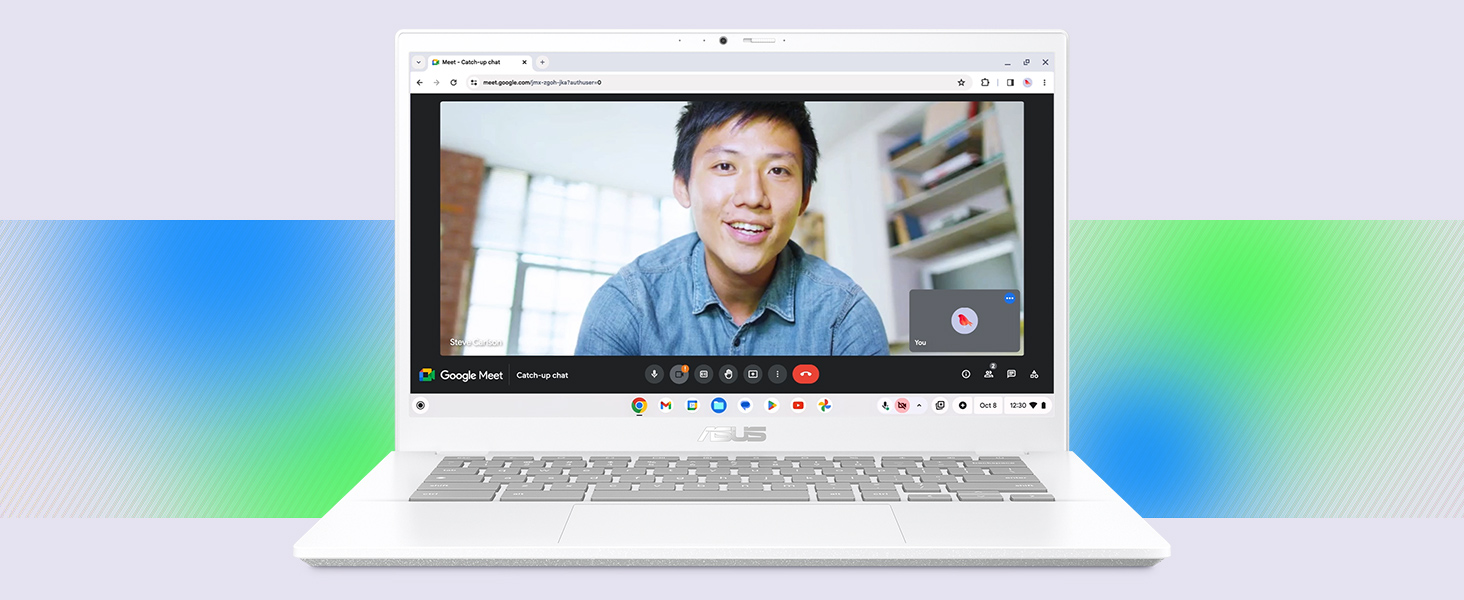Launch YouTube from the shelf
Image resolution: width=1464 pixels, height=600 pixels.
[798, 405]
